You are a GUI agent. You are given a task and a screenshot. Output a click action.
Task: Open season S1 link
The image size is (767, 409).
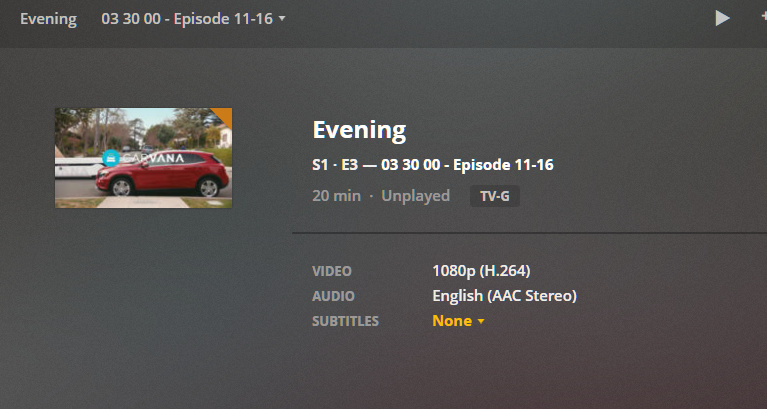[x=320, y=165]
